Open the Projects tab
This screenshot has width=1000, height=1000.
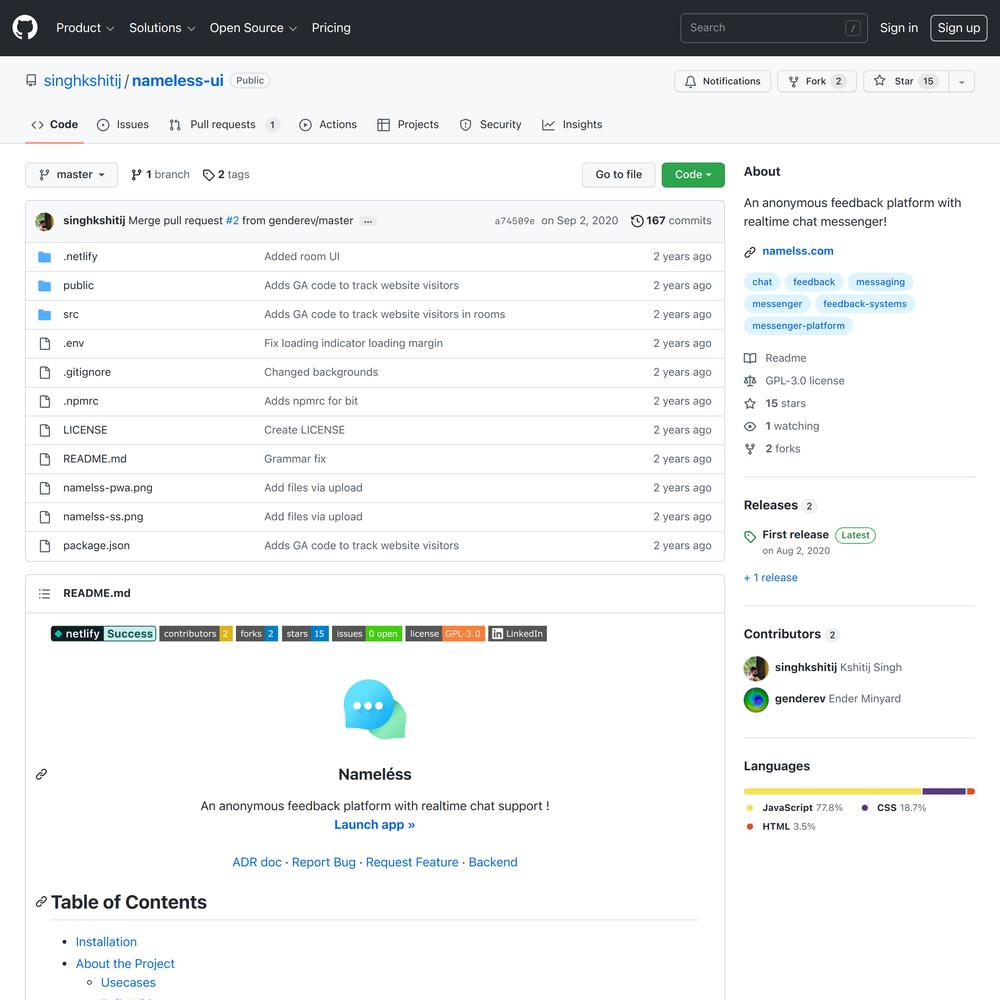[408, 124]
